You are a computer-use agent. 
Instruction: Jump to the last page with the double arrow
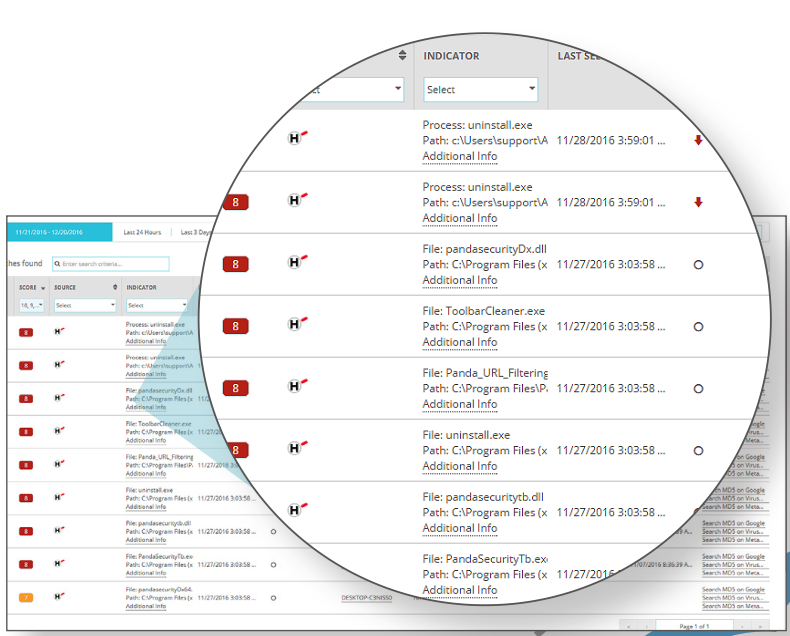(x=760, y=626)
